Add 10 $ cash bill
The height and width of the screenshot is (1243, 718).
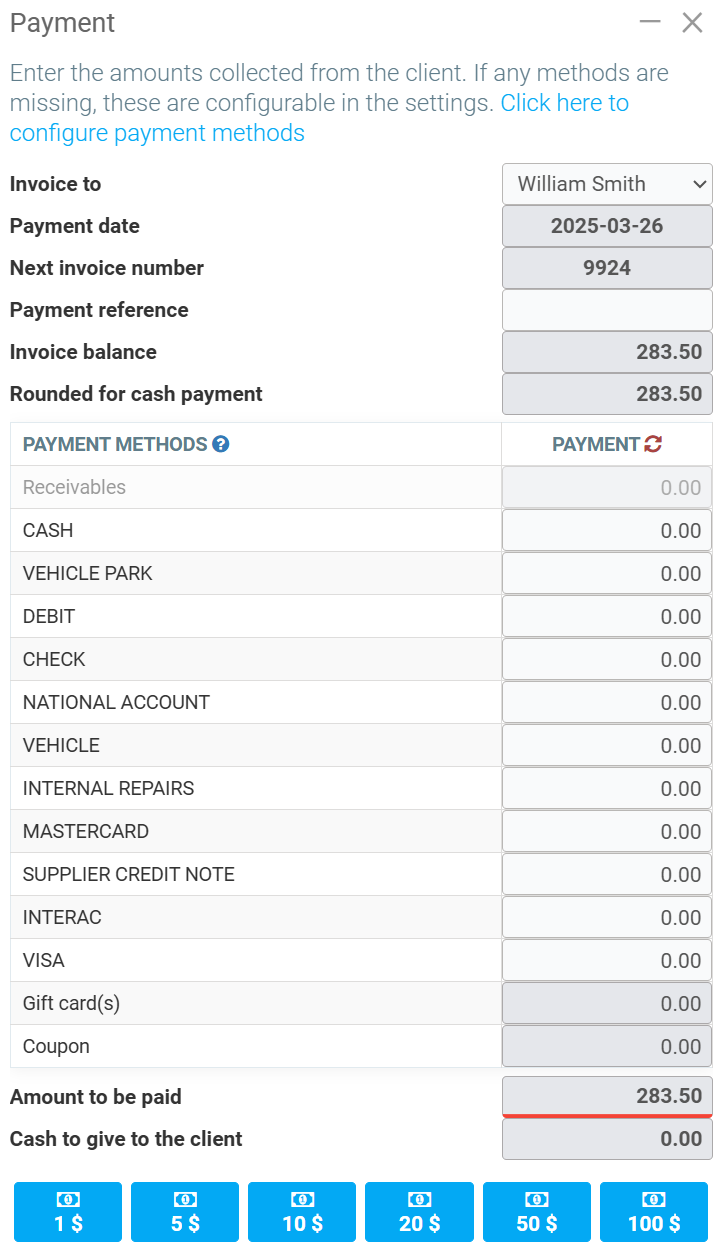[302, 1212]
